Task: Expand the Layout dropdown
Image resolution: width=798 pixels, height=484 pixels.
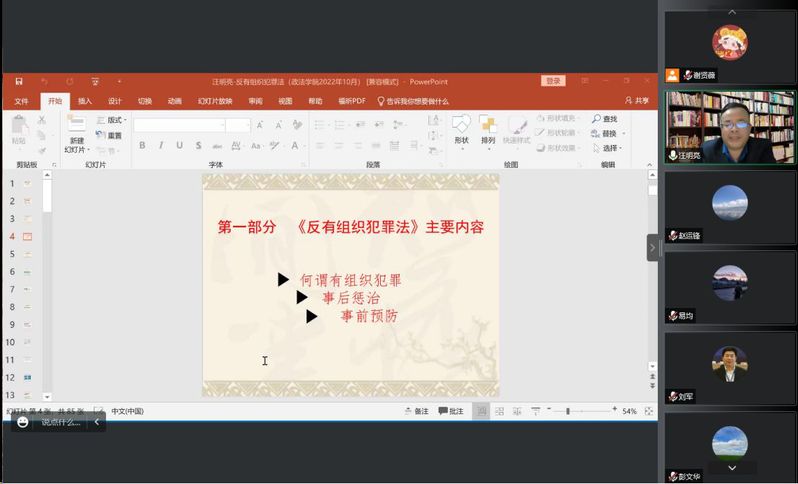Action: pos(114,120)
